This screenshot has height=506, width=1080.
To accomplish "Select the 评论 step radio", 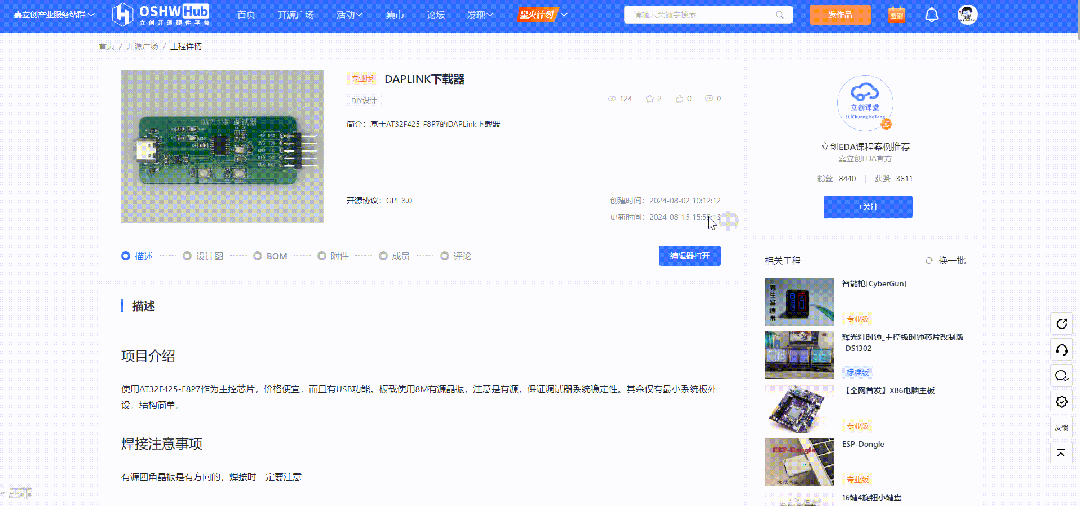I will [444, 255].
